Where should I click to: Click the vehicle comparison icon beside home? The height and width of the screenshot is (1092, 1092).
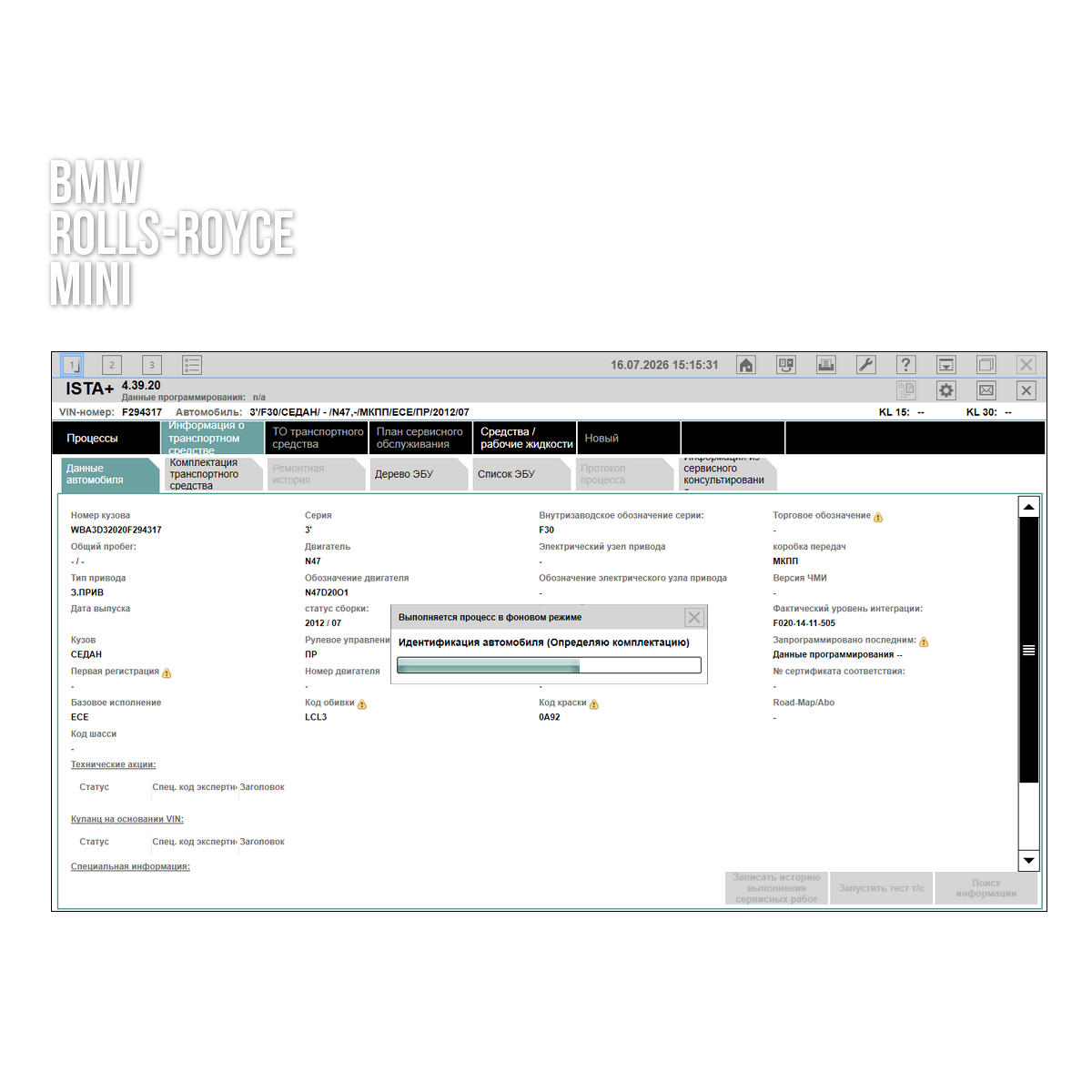[x=786, y=365]
